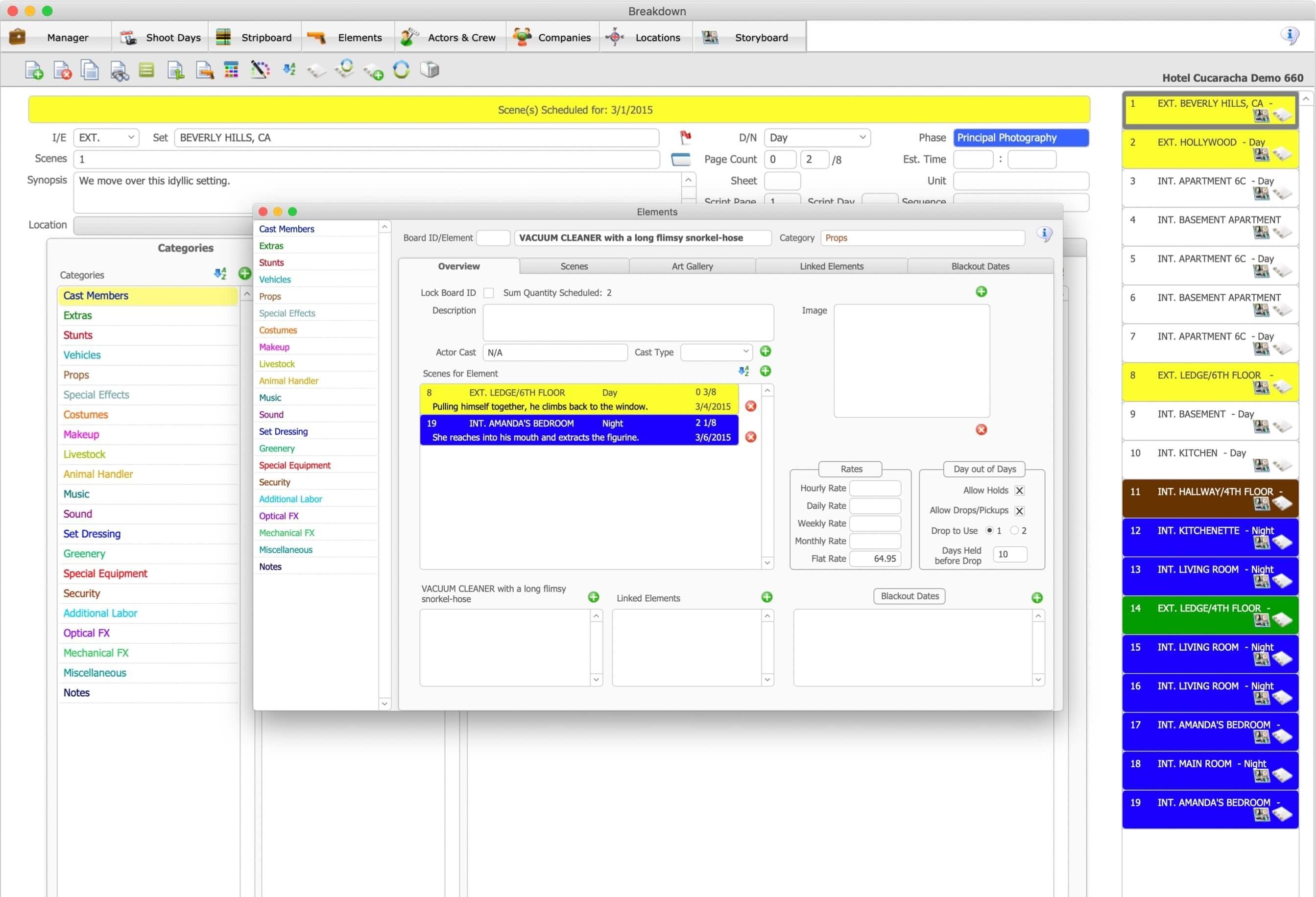This screenshot has height=897, width=1316.
Task: Open the info popover in the top-right corner
Action: (1290, 36)
